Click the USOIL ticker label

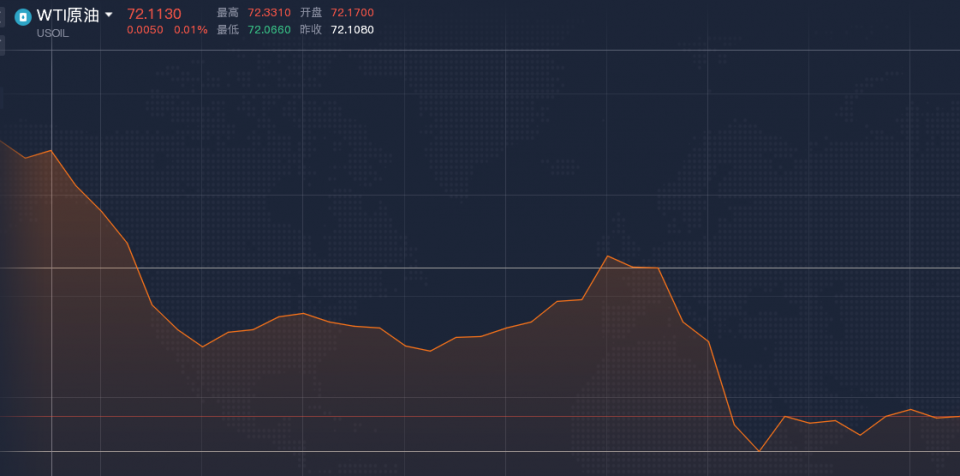(52, 34)
